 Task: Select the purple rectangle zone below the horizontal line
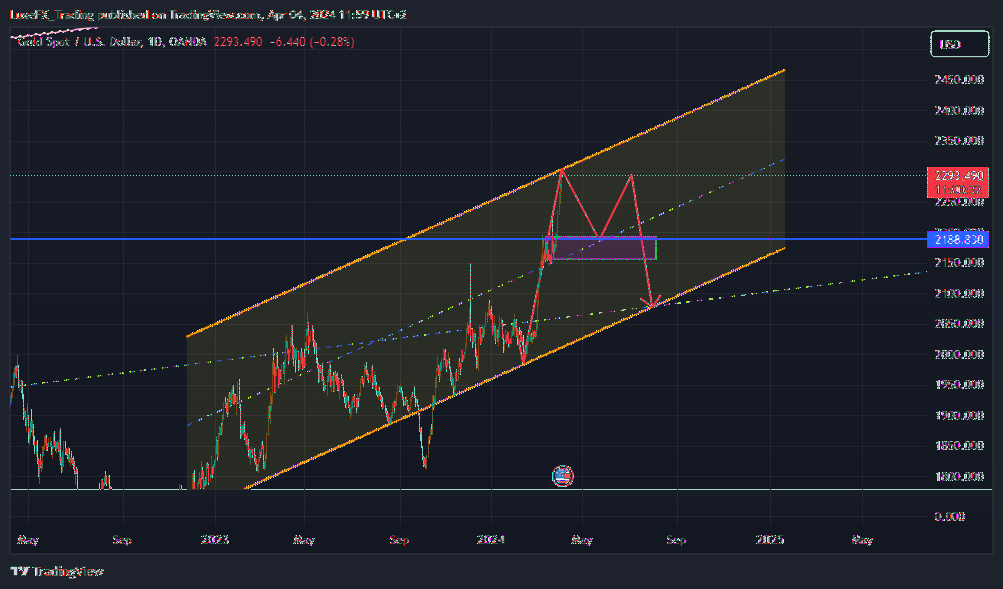[x=604, y=248]
